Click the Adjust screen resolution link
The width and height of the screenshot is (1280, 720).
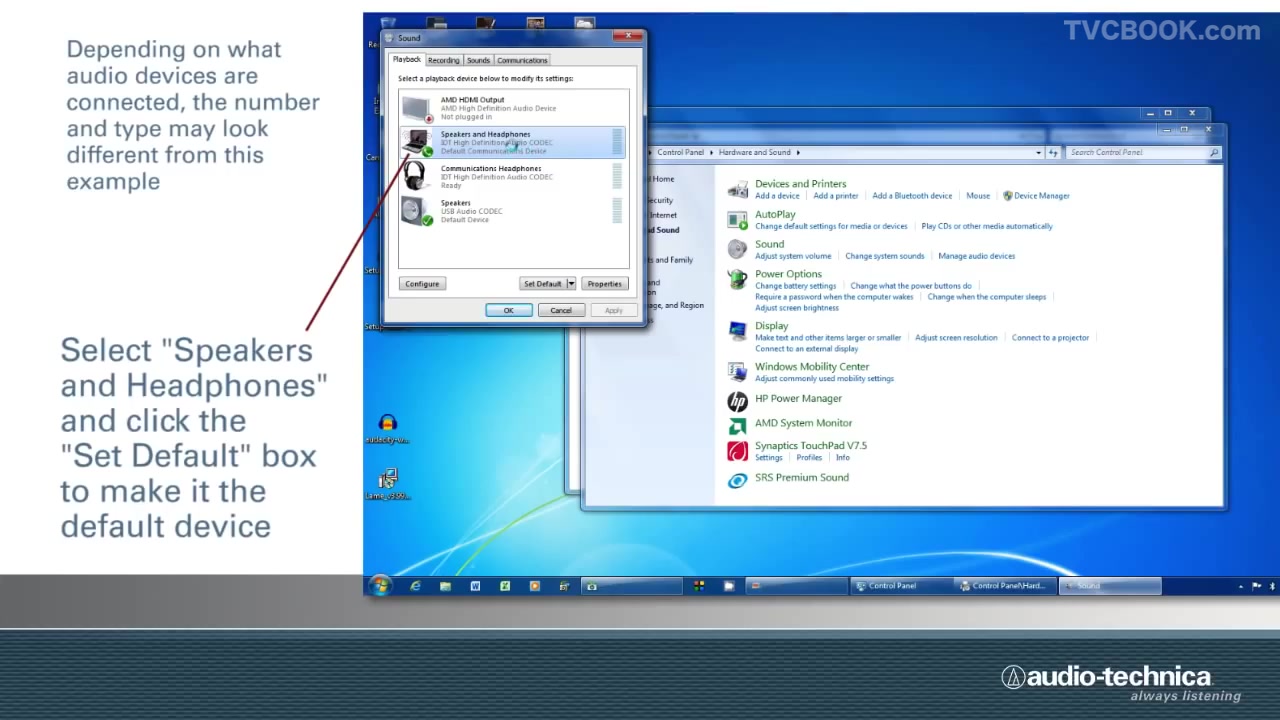956,338
